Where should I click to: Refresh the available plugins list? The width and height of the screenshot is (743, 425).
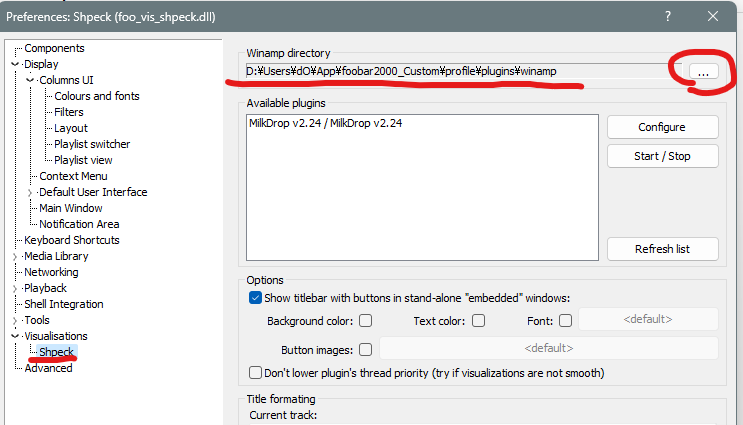(x=662, y=249)
